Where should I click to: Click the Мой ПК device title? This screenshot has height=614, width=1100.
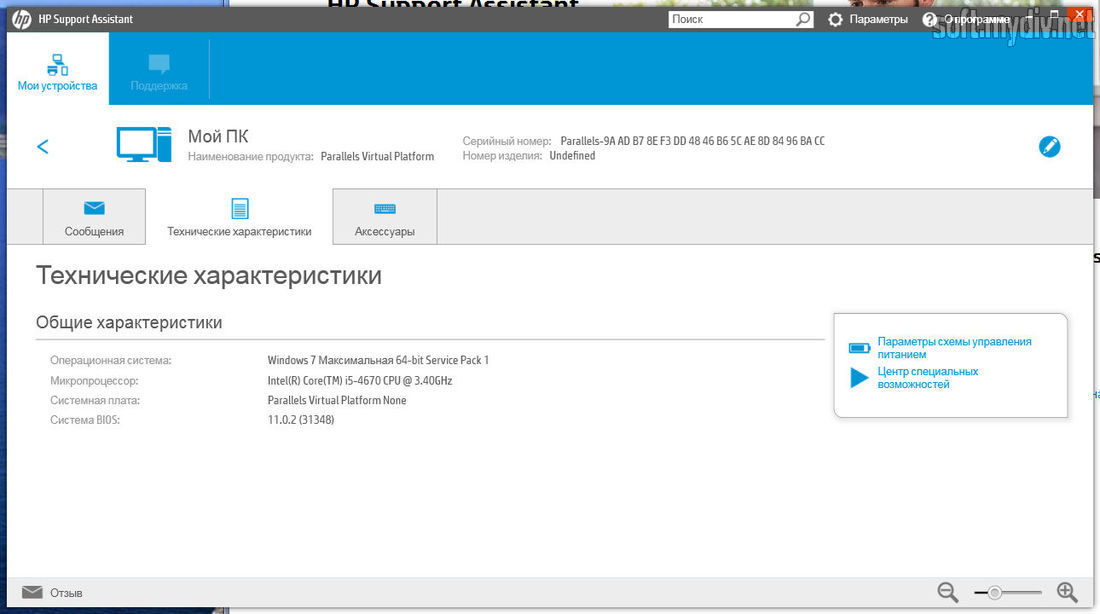[x=218, y=136]
